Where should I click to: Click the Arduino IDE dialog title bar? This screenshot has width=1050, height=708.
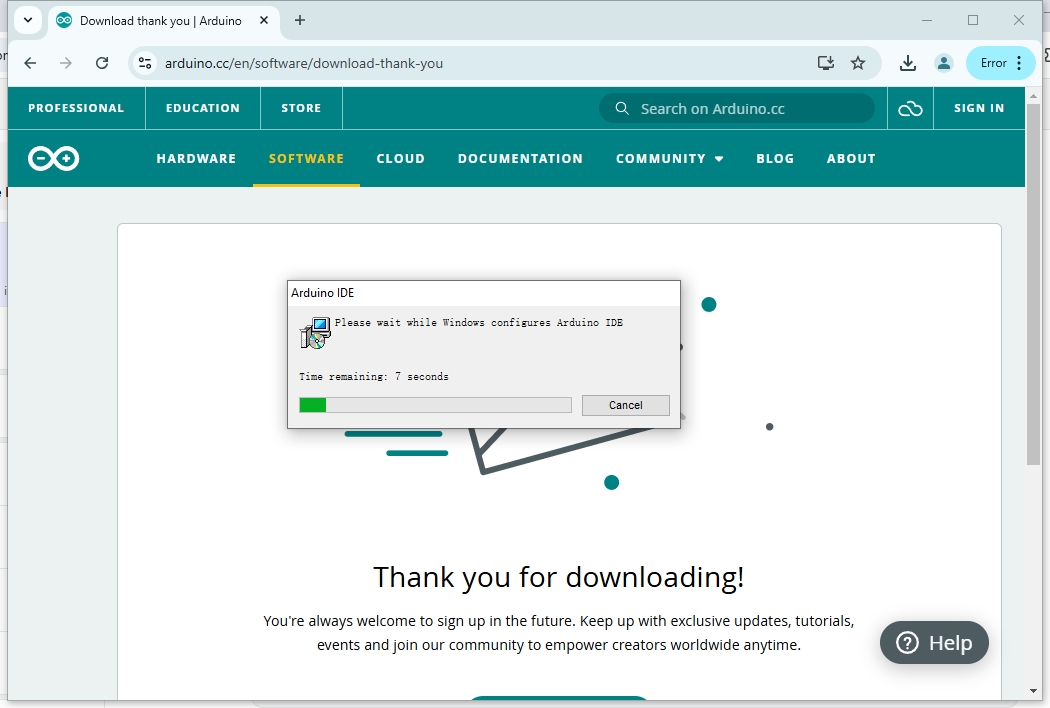coord(483,293)
